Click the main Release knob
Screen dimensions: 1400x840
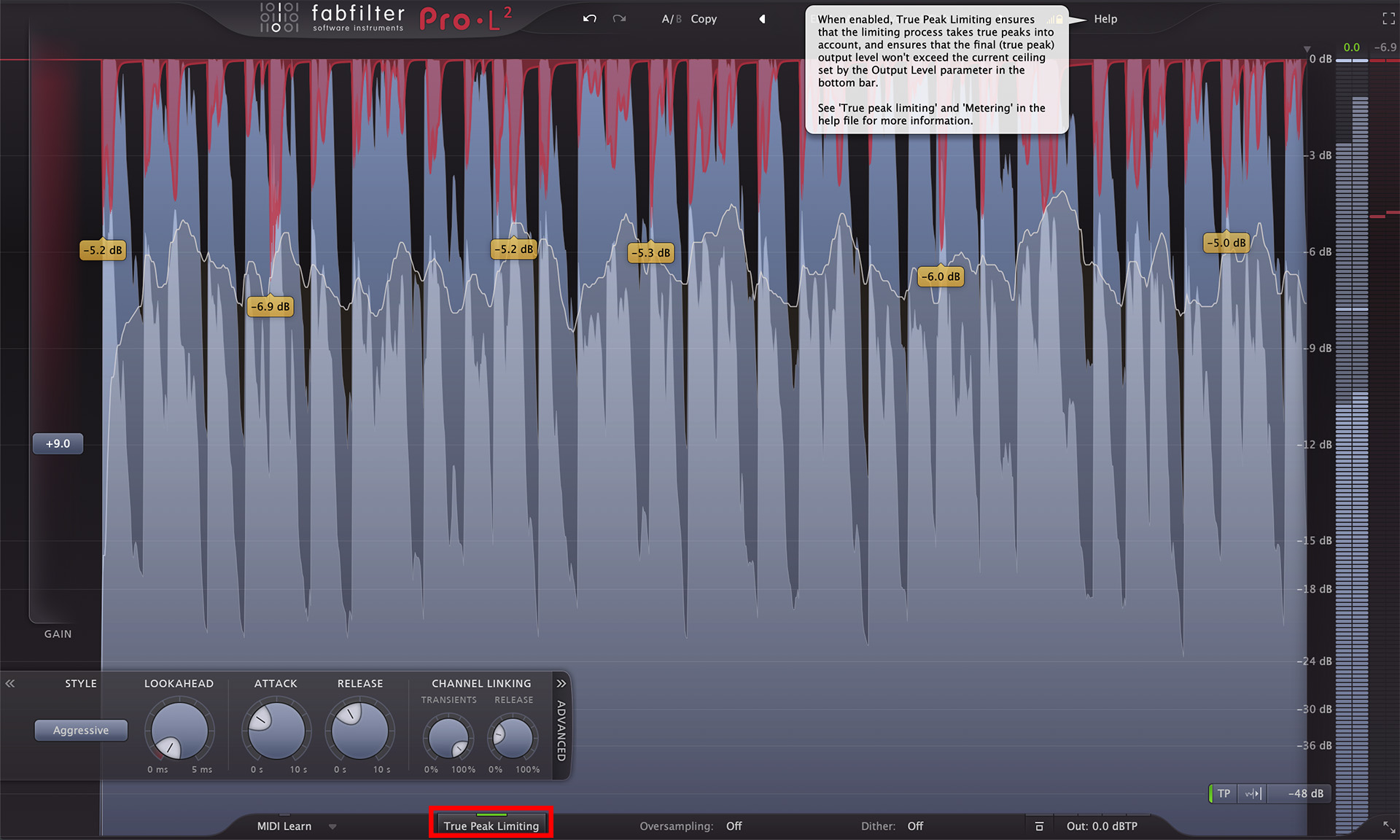[360, 731]
